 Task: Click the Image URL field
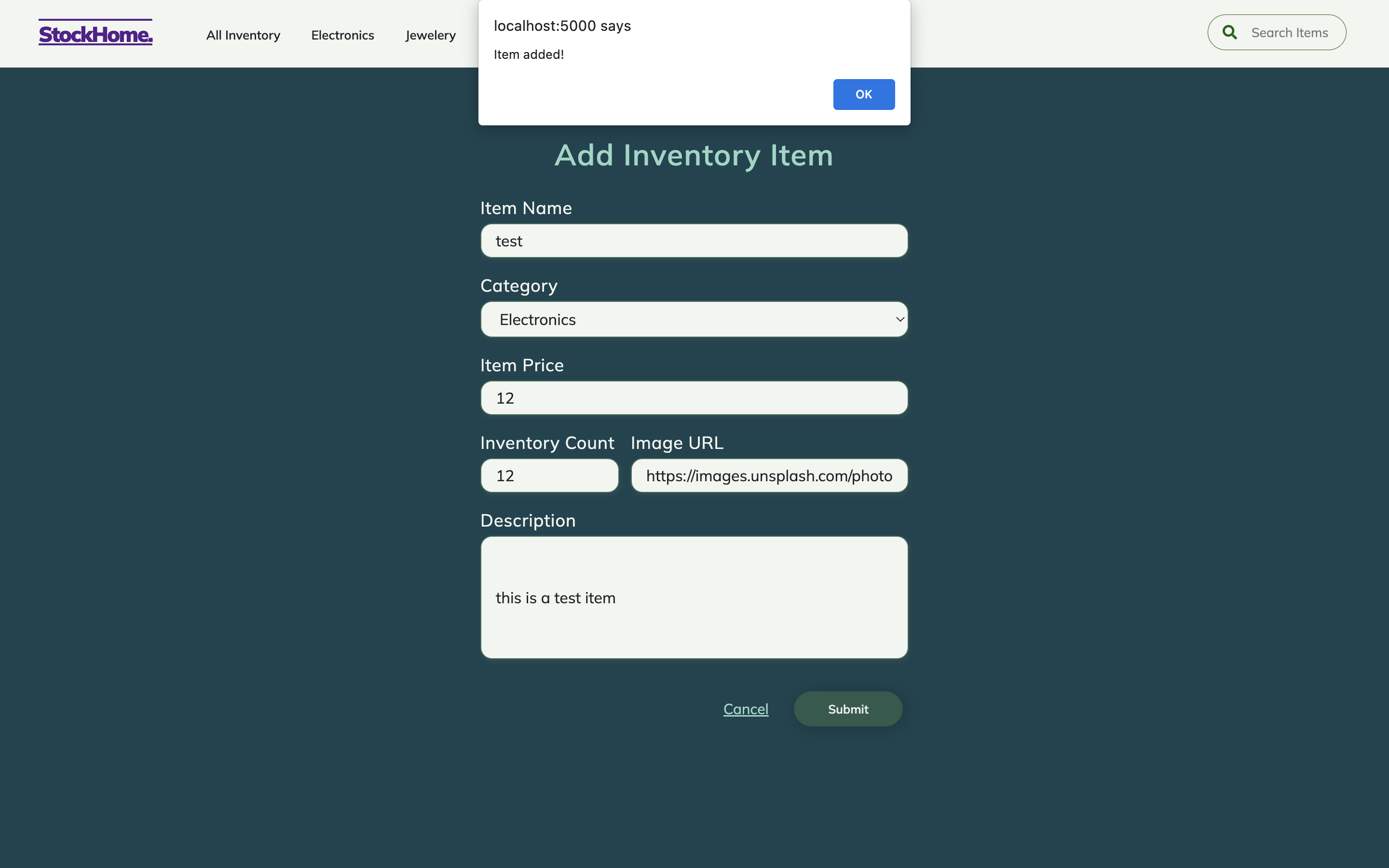[769, 475]
